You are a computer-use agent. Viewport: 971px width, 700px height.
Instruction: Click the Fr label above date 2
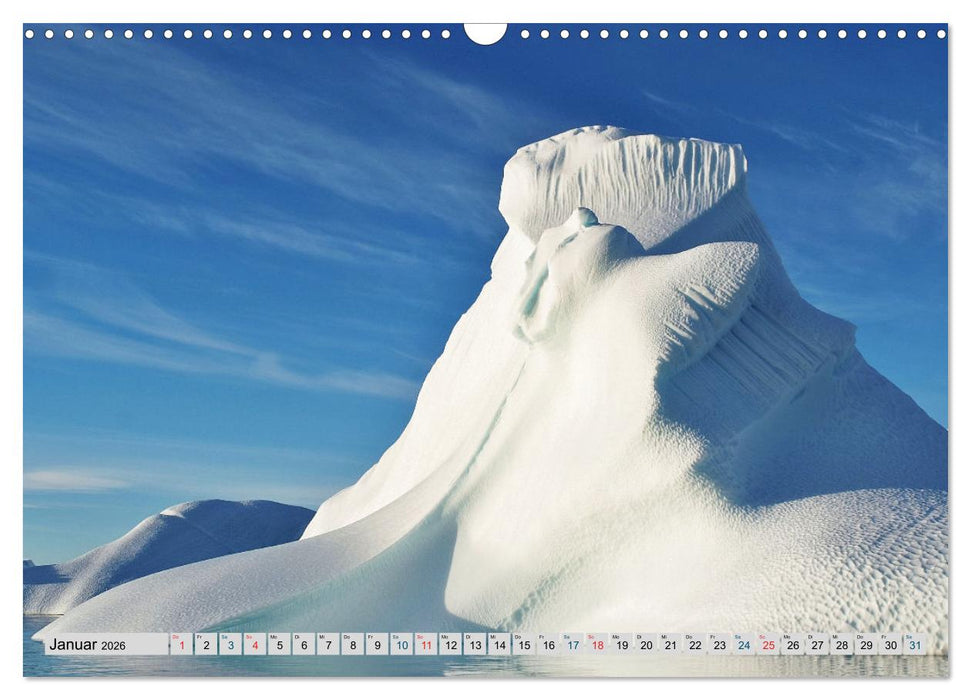(x=200, y=637)
